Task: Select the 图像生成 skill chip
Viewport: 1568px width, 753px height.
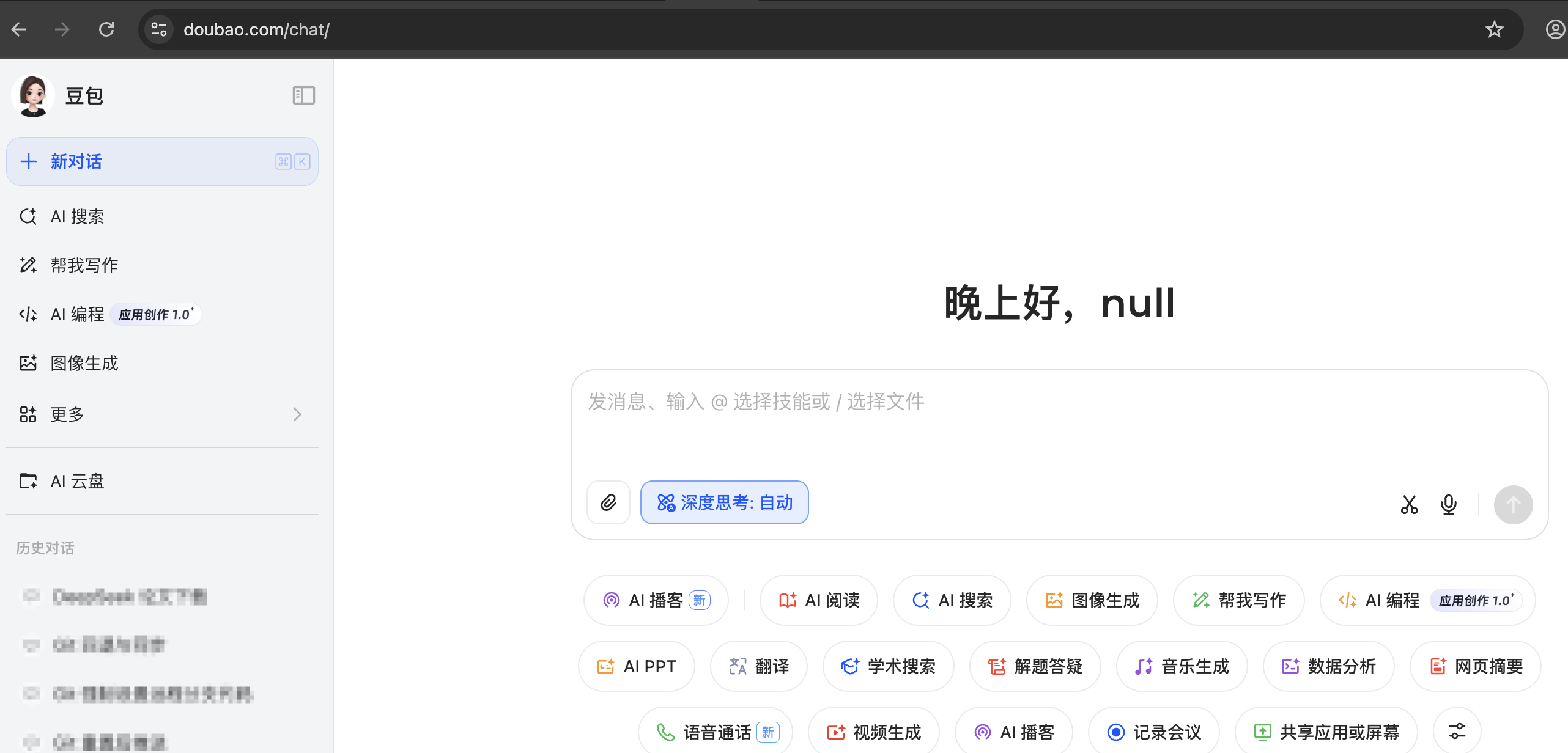Action: [x=1092, y=600]
